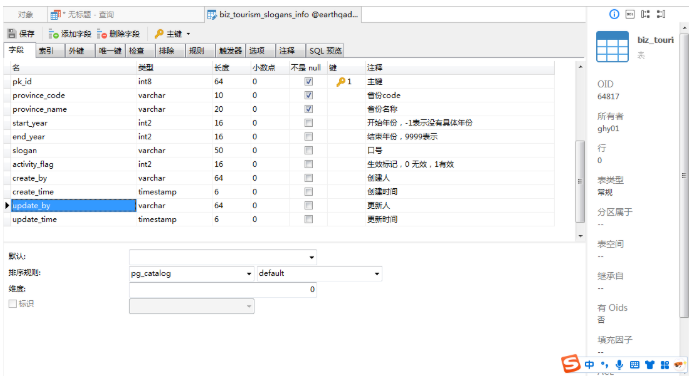
Task: Check Not null for activity_flag
Action: (308, 164)
